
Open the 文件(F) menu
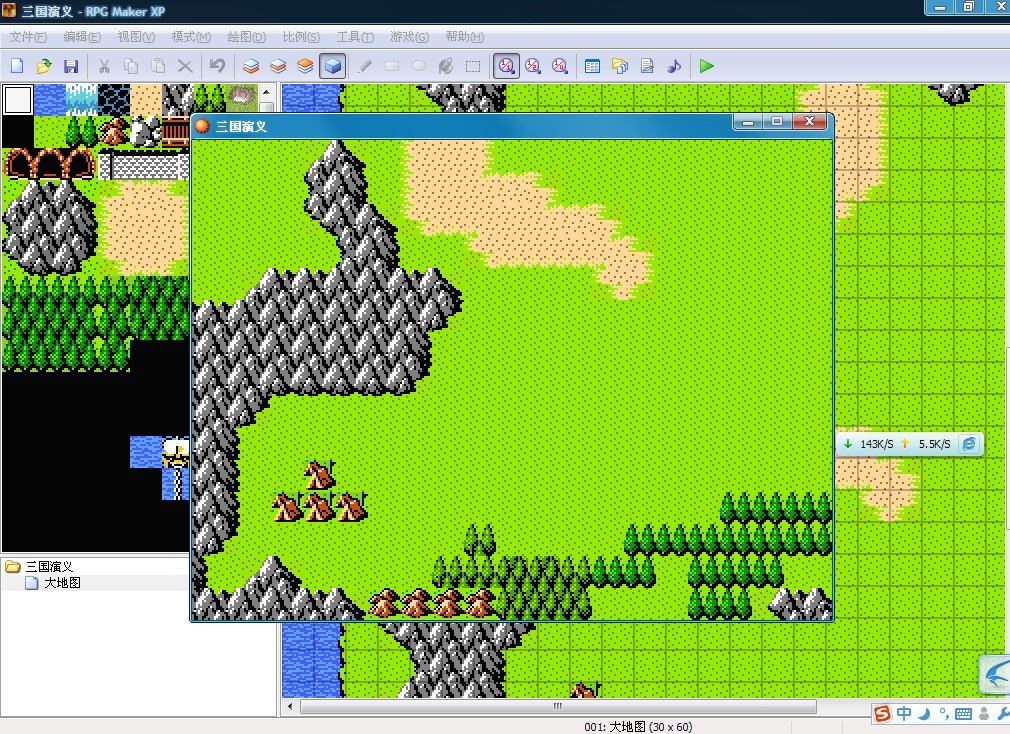pyautogui.click(x=28, y=37)
